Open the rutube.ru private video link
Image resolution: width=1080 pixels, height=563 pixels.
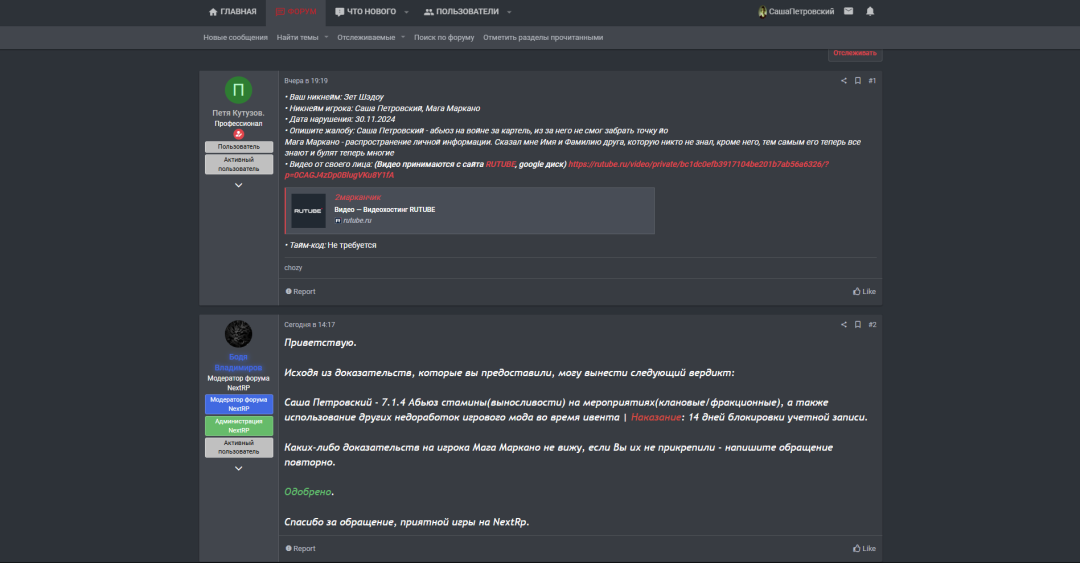(x=698, y=164)
